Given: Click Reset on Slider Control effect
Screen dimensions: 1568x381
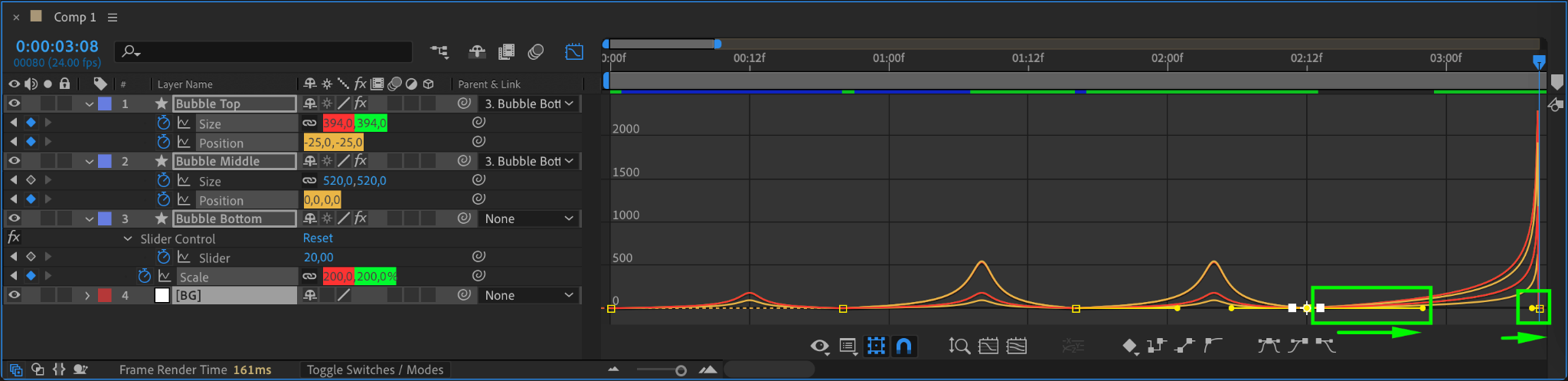Looking at the screenshot, I should click(318, 238).
